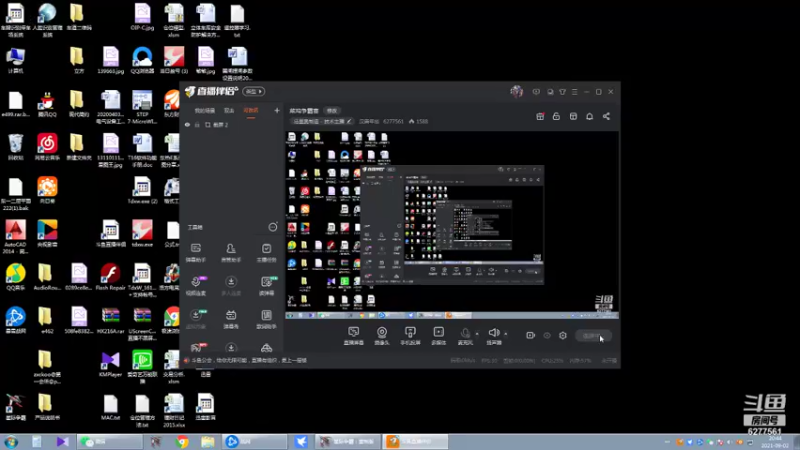
Task: Click the start streaming button
Action: (593, 336)
